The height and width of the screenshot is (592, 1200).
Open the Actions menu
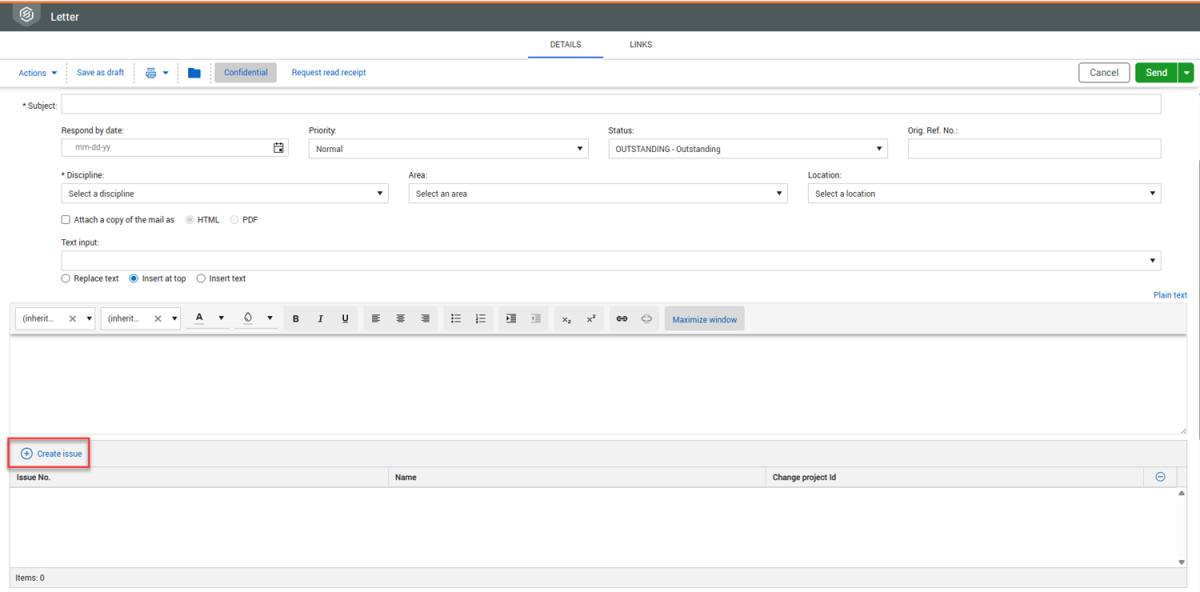click(38, 73)
